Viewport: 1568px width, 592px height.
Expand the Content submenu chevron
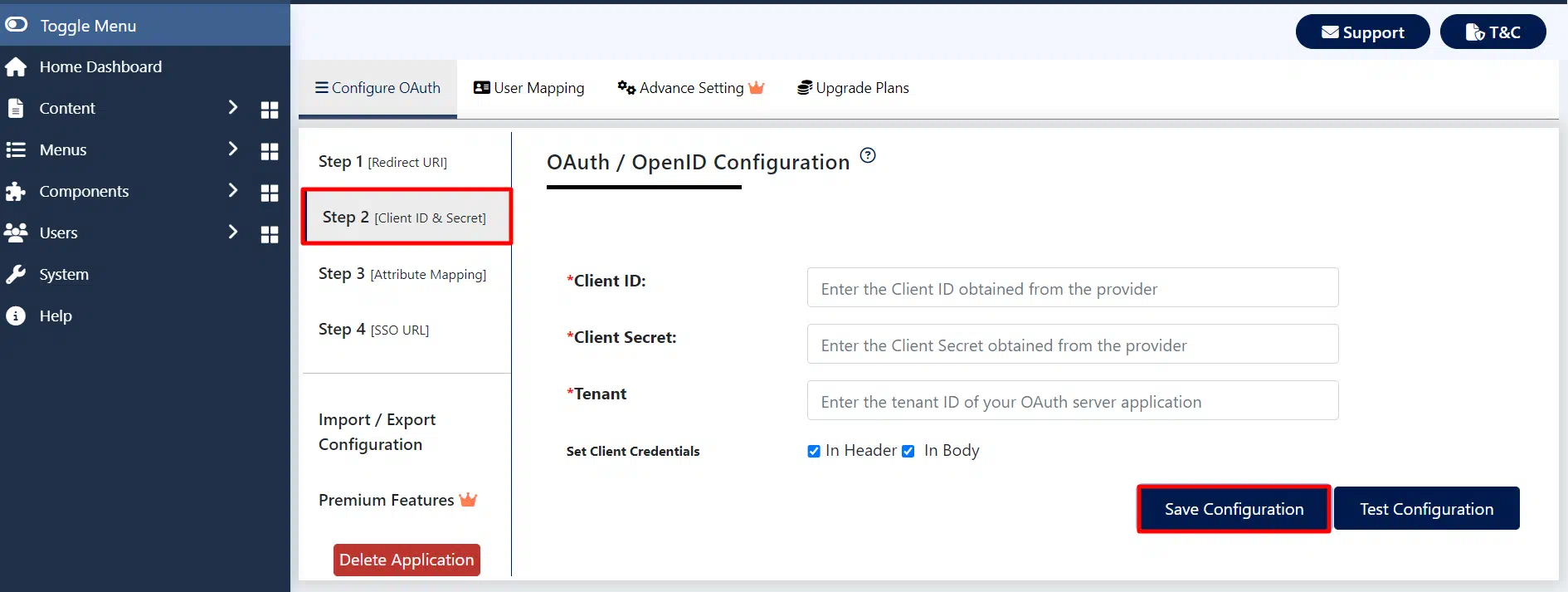pyautogui.click(x=233, y=107)
